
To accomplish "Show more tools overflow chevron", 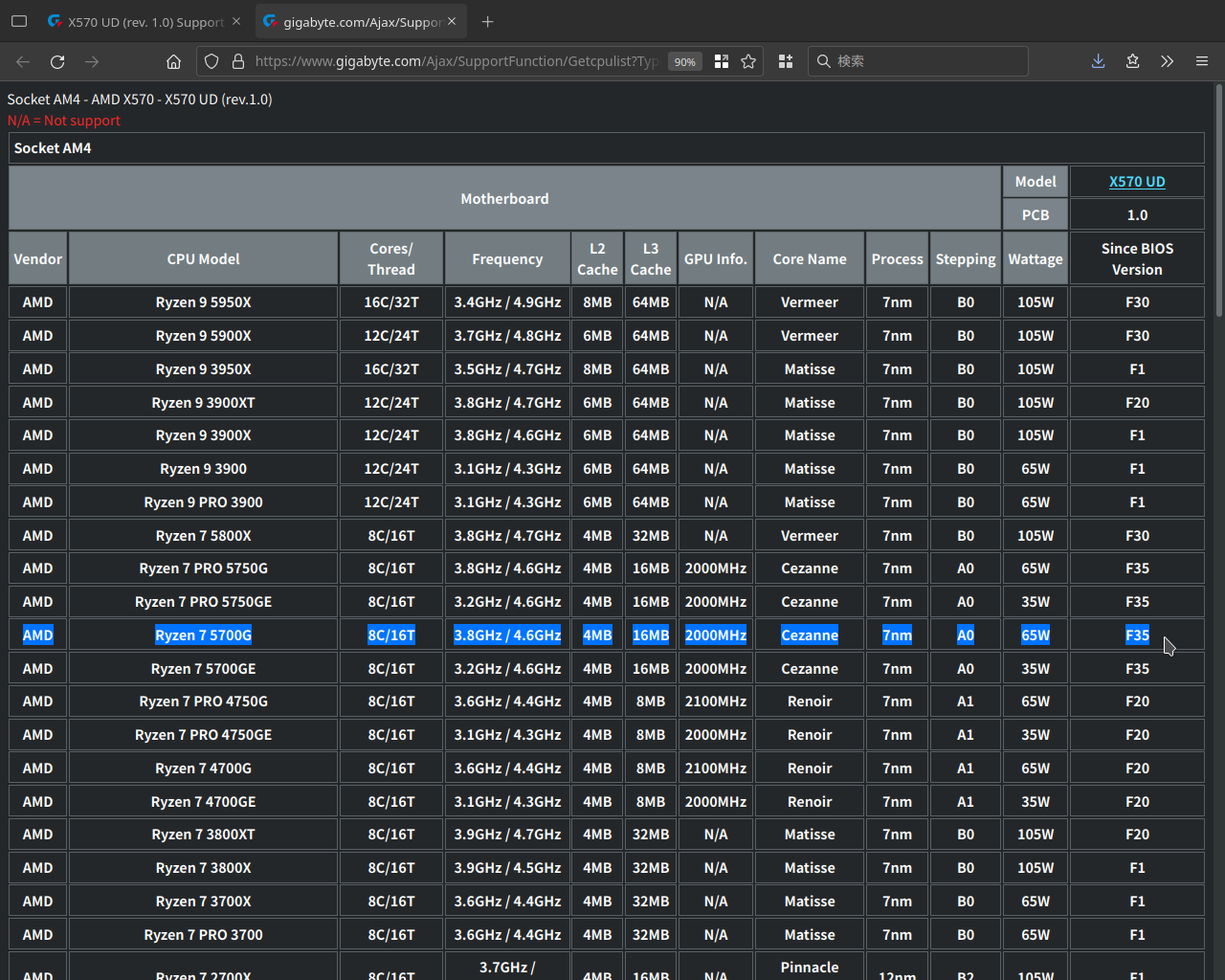I will (x=1167, y=61).
